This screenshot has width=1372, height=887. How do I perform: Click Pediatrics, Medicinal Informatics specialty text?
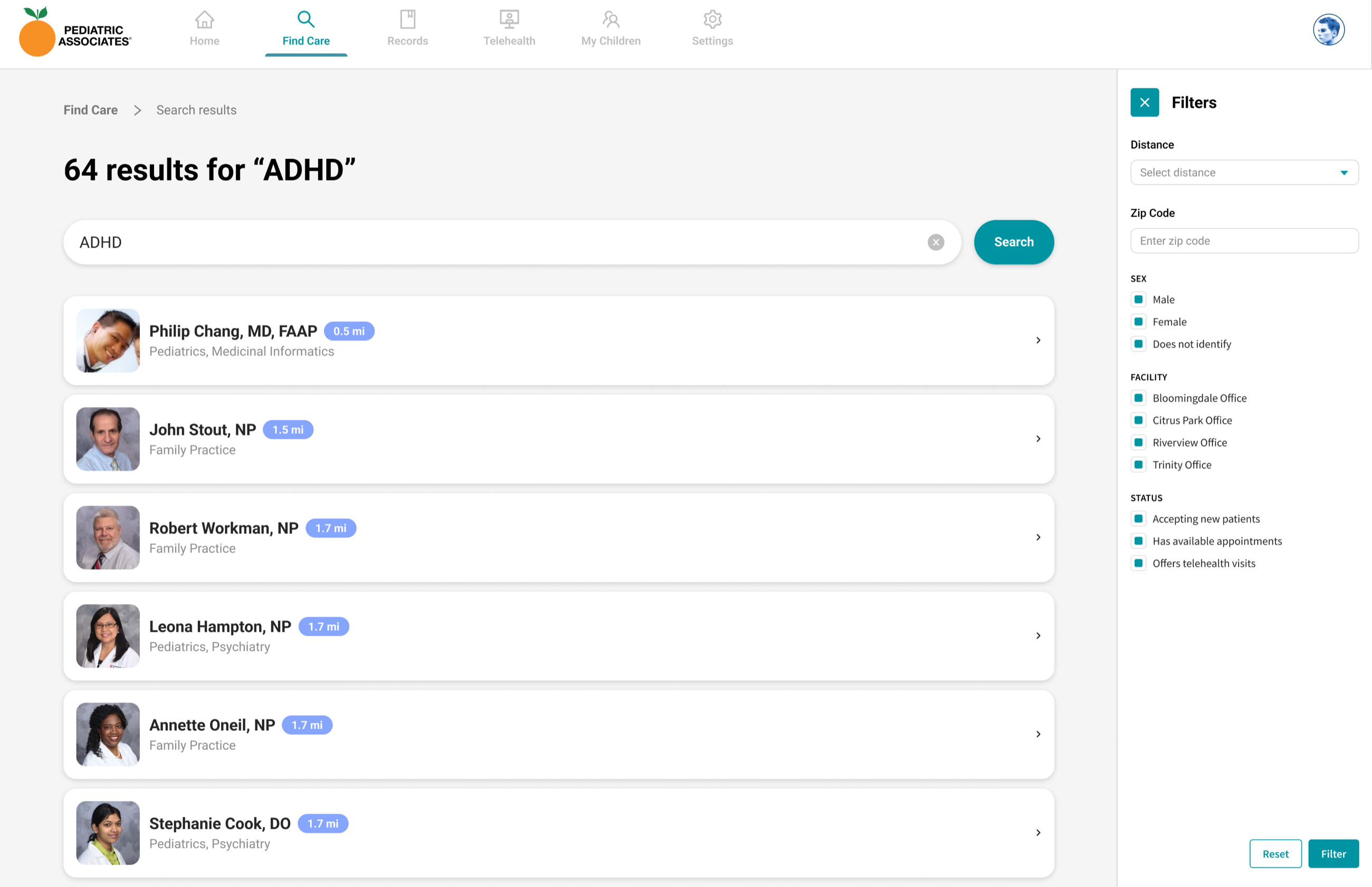point(242,351)
